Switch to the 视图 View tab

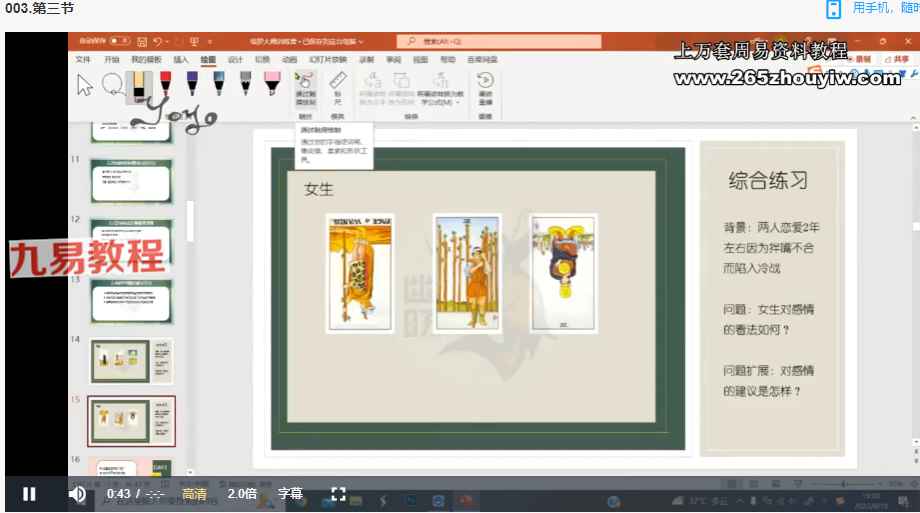pos(420,59)
